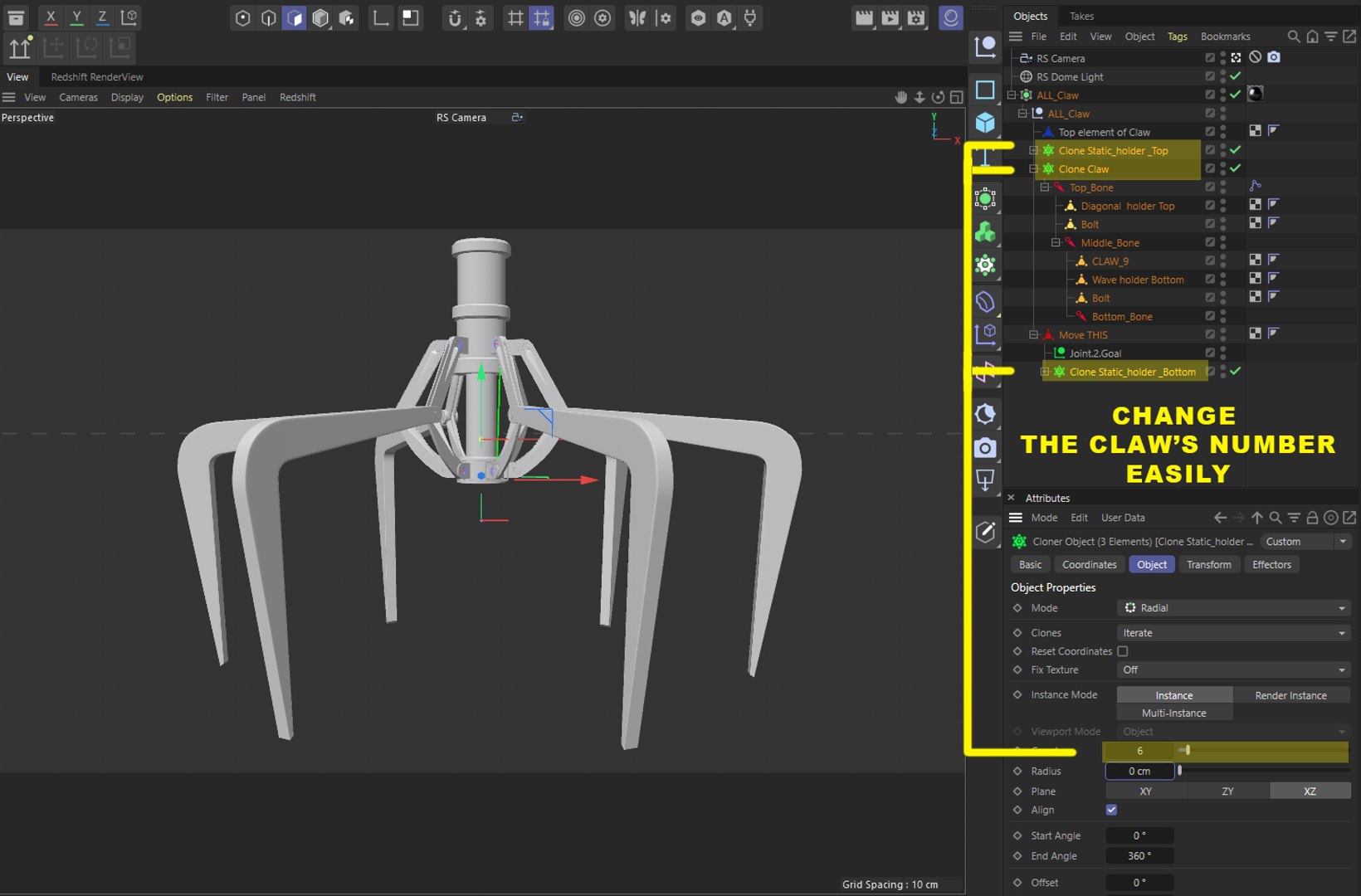Click the Radius slider handle
The height and width of the screenshot is (896, 1361).
click(x=1179, y=771)
